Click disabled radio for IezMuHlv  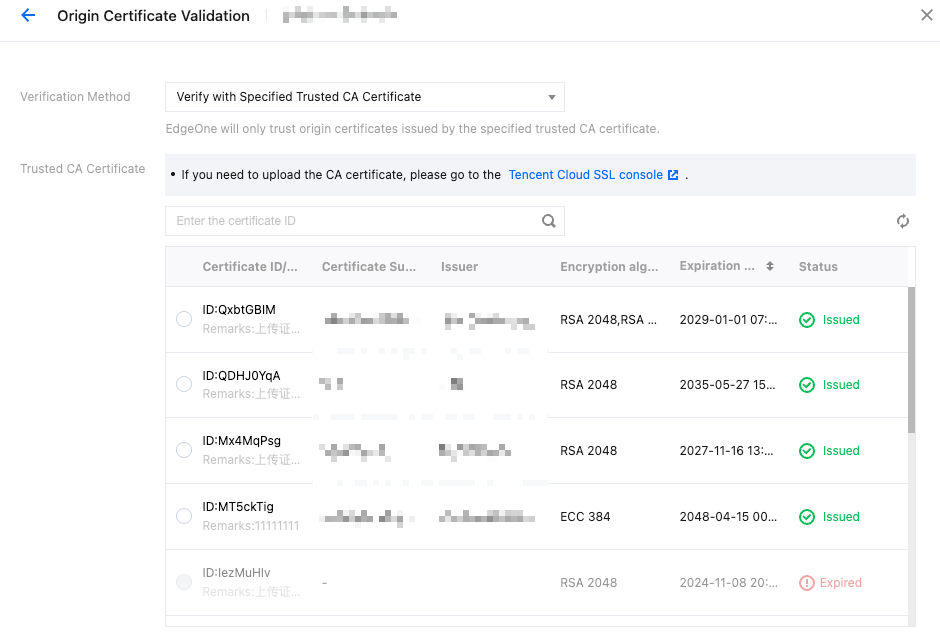tap(184, 582)
